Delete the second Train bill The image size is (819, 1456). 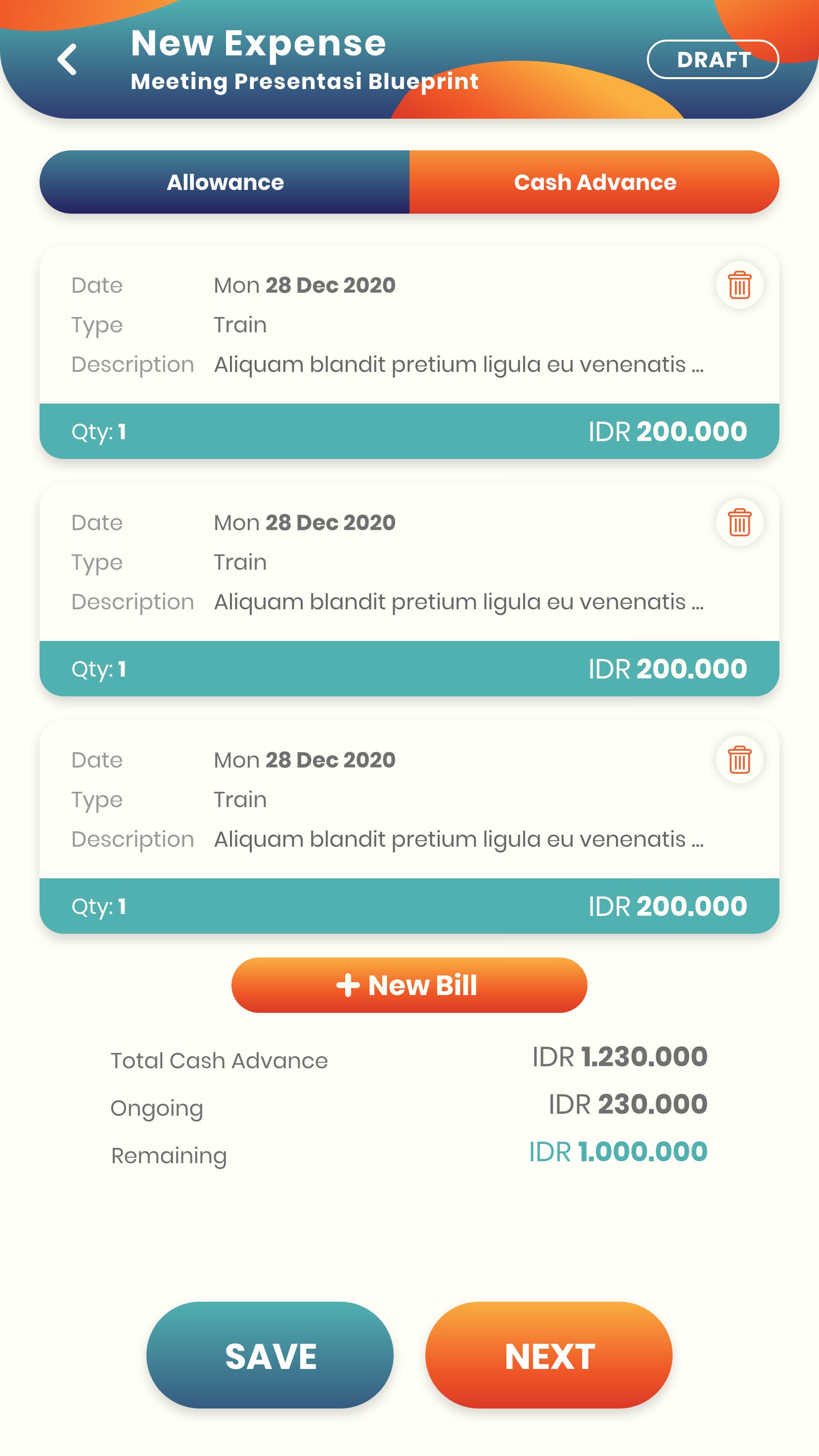point(739,522)
